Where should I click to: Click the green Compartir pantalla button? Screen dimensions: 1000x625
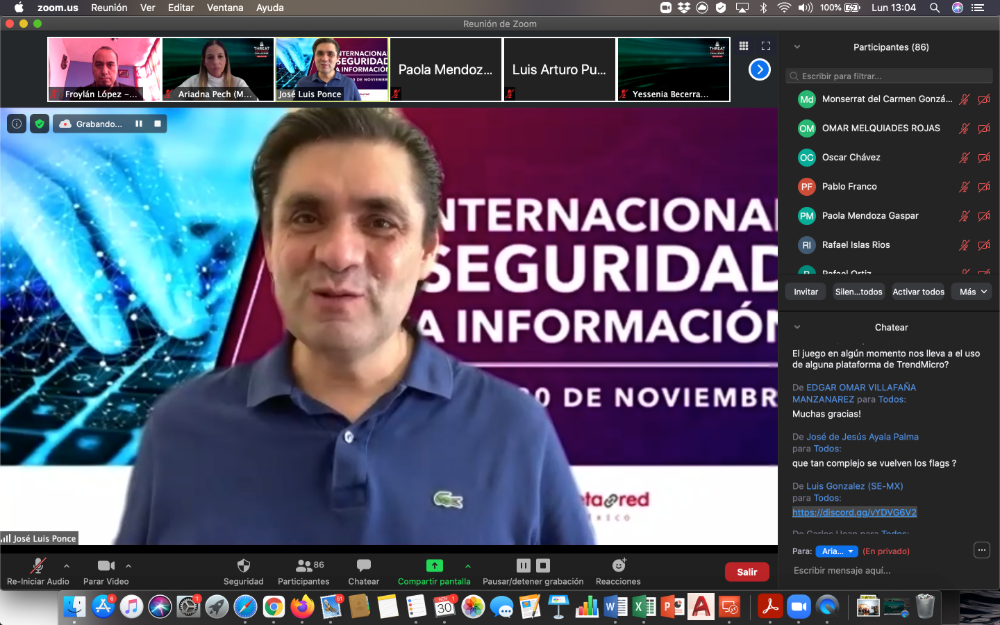point(434,566)
